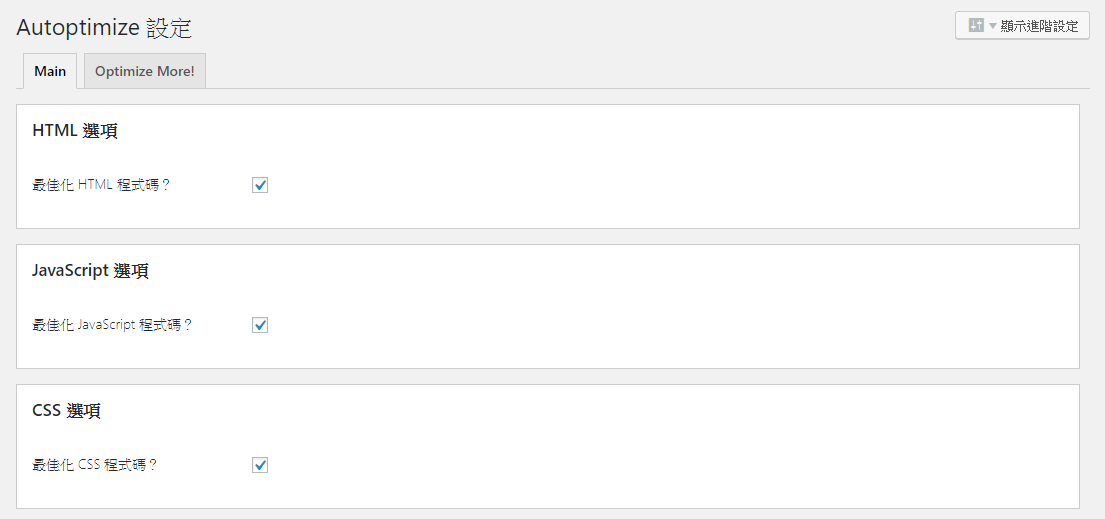
Task: Click the 最佳化 JavaScript 程式碼？ label text
Action: (113, 325)
